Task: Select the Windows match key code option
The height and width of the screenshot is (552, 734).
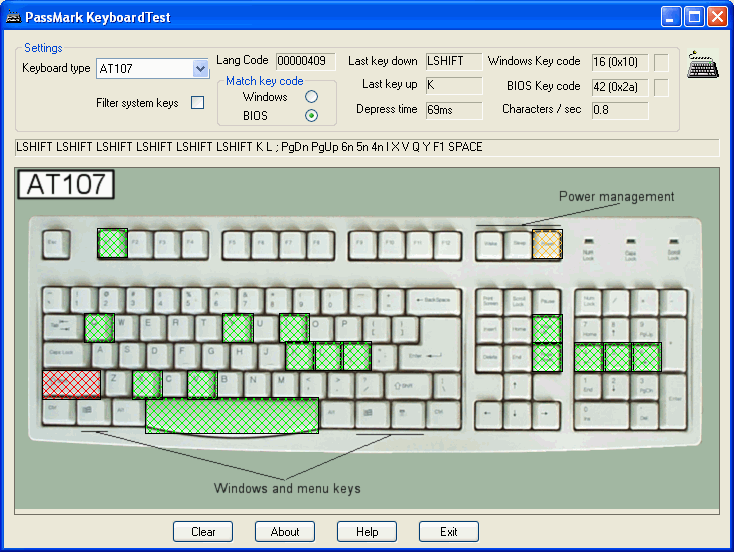Action: coord(311,96)
